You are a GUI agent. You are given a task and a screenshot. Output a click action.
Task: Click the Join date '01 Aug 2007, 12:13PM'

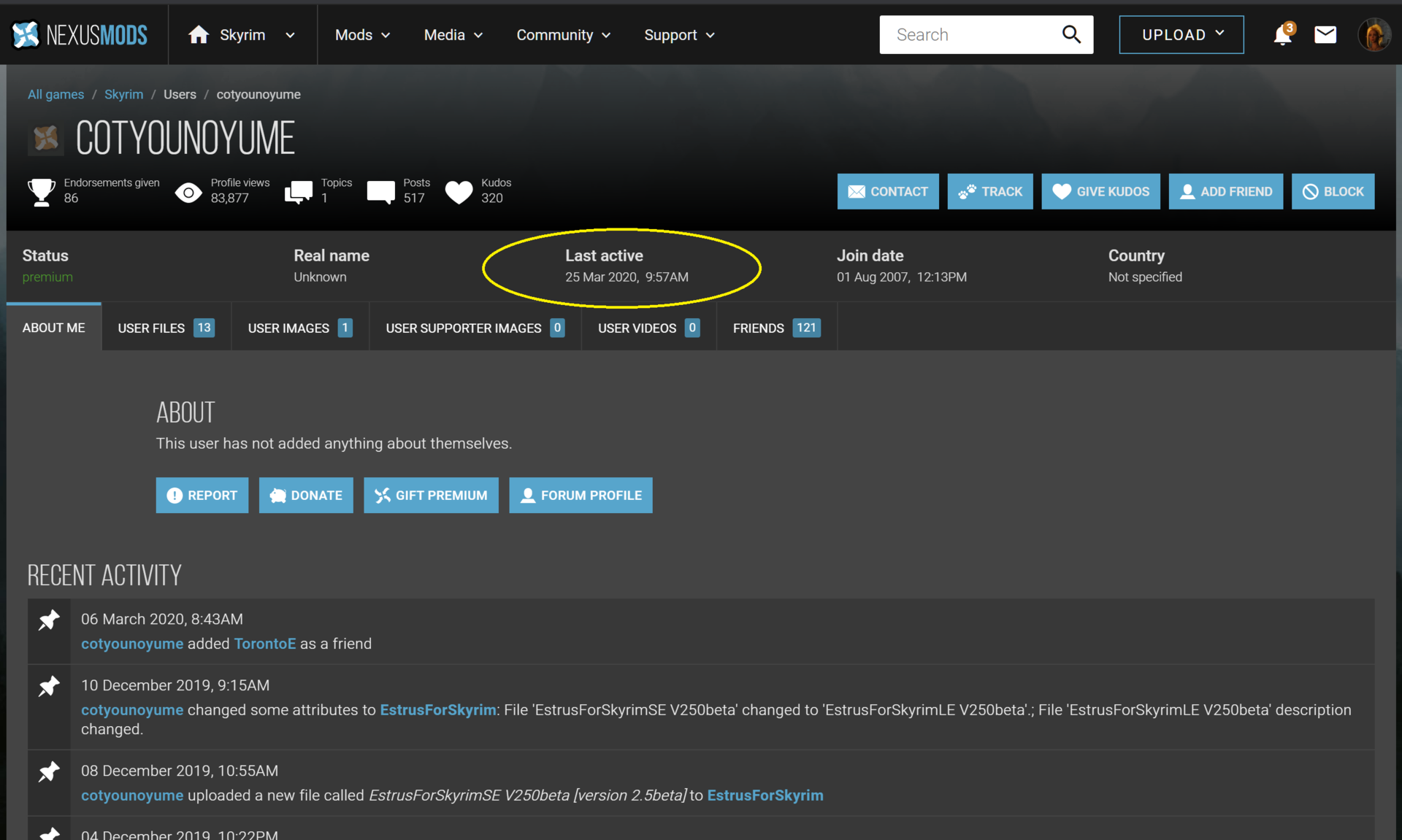902,277
